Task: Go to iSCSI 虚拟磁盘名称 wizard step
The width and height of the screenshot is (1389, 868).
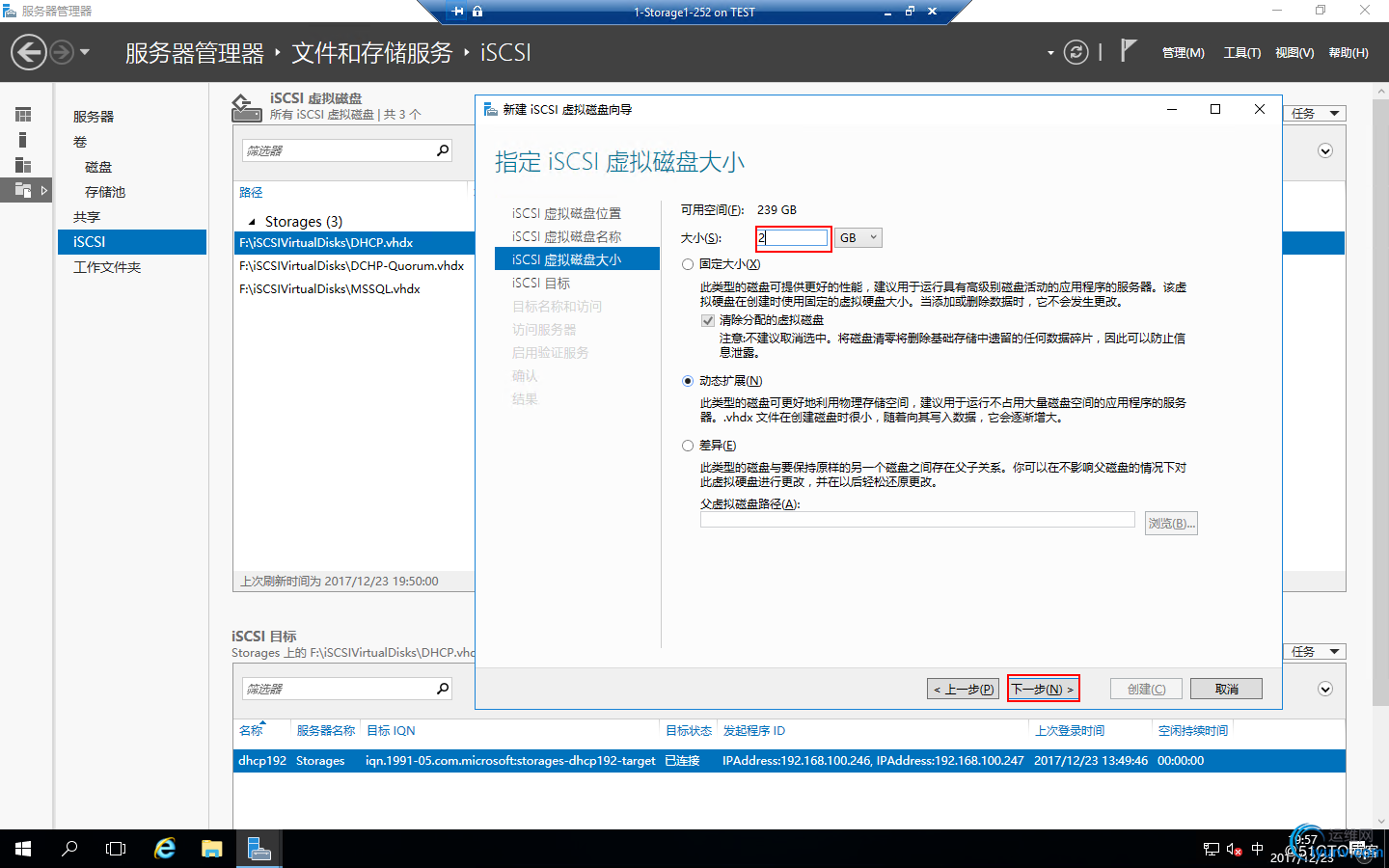Action: point(567,236)
